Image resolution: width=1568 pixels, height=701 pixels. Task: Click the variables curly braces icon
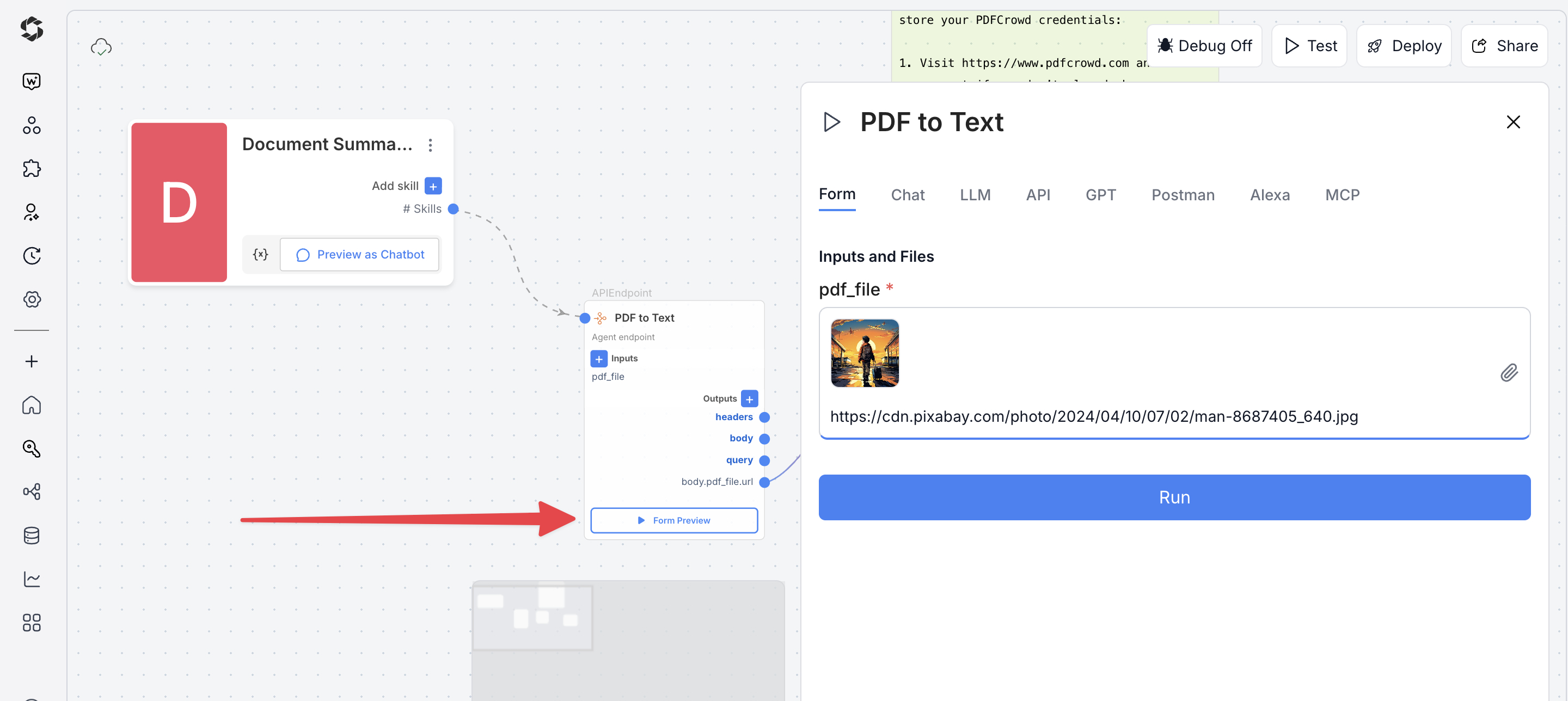click(261, 254)
